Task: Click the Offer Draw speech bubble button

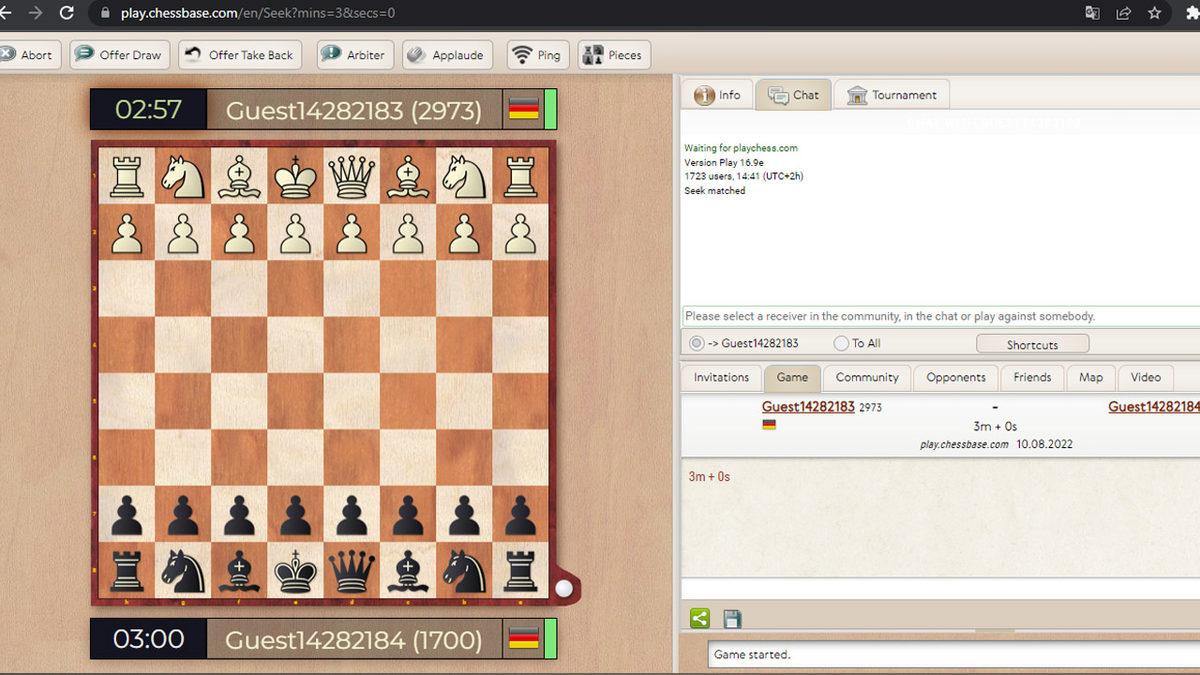Action: coord(119,55)
